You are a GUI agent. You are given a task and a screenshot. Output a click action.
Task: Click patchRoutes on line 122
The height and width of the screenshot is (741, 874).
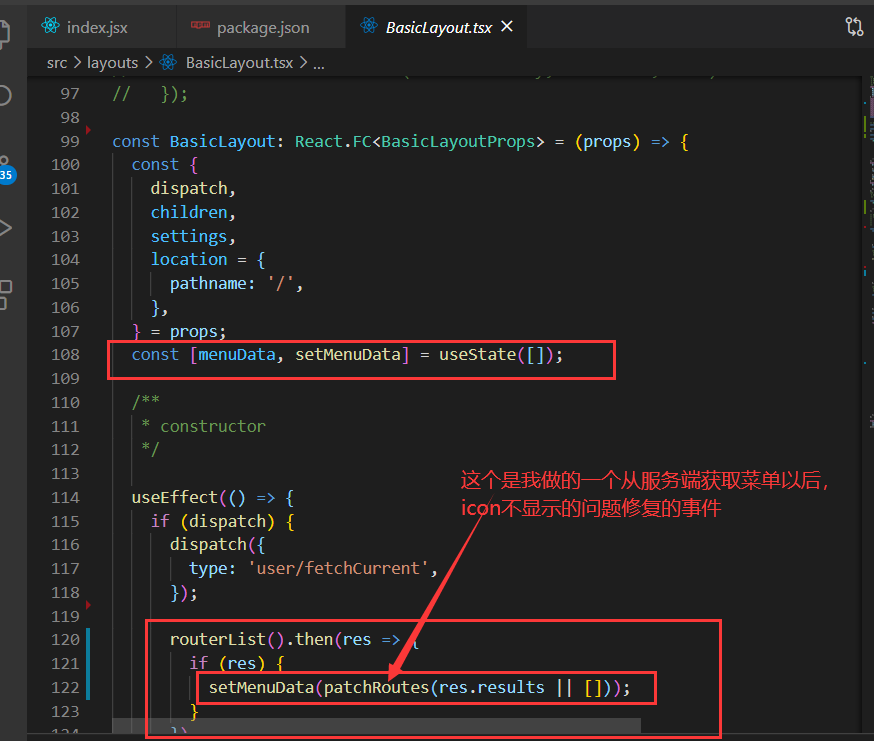click(x=376, y=687)
